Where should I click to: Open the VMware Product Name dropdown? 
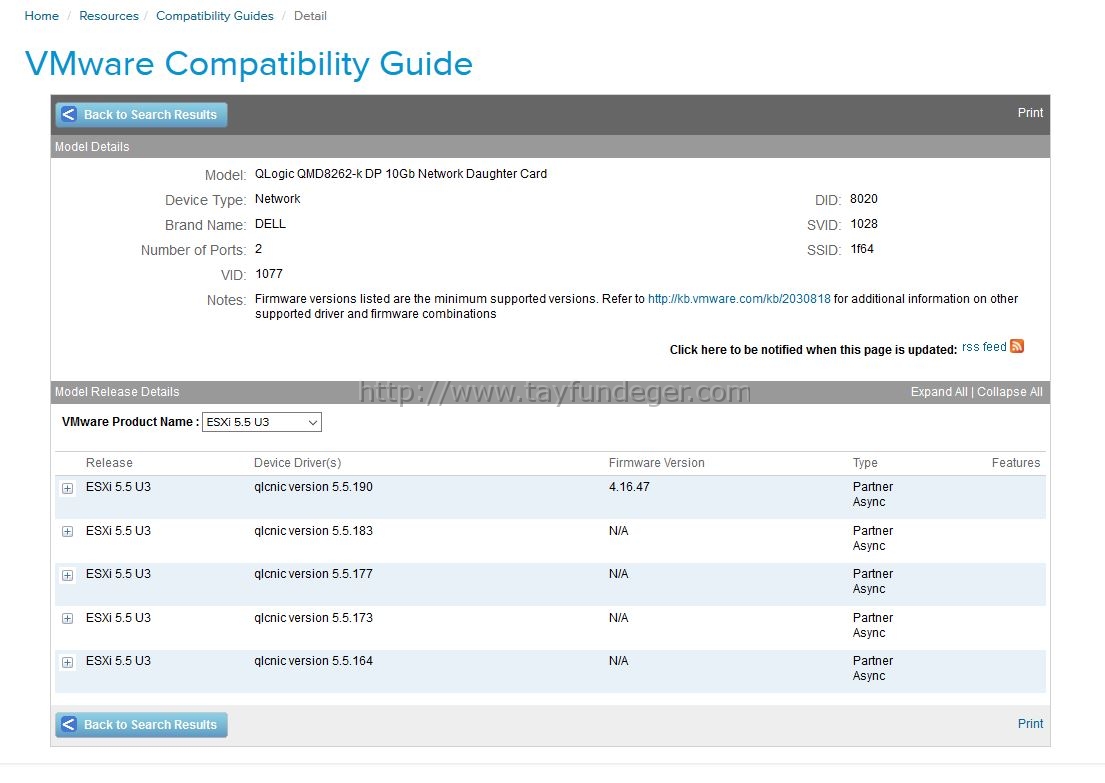[x=261, y=422]
